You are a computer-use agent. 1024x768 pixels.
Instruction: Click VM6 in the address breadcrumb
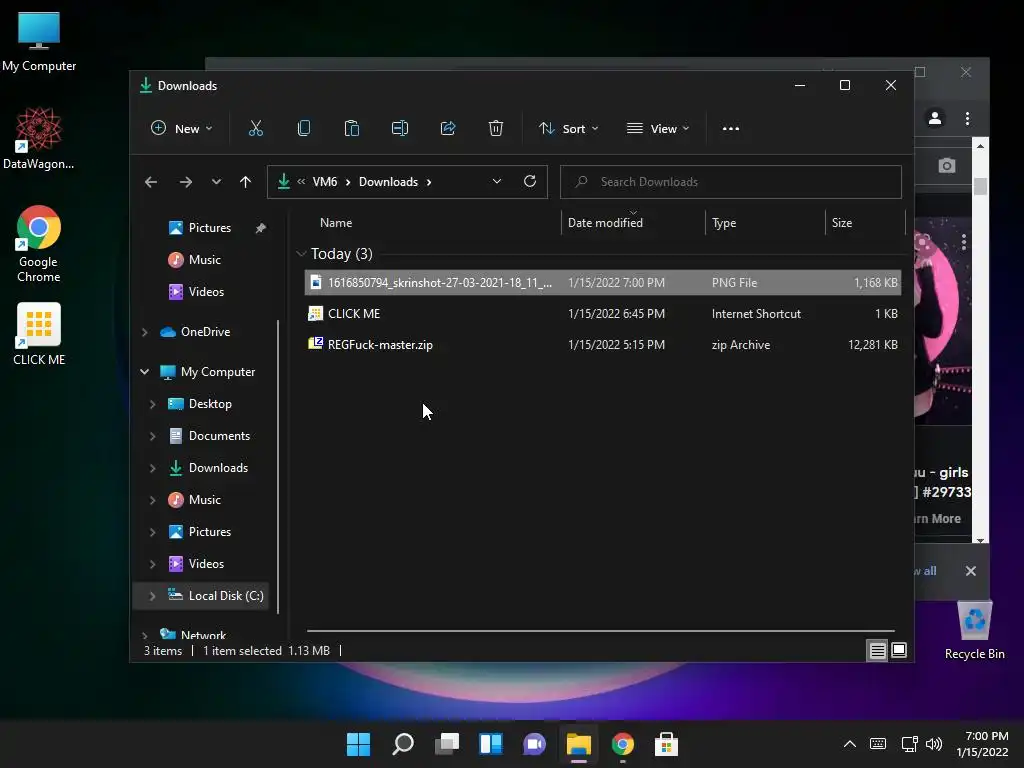point(325,182)
